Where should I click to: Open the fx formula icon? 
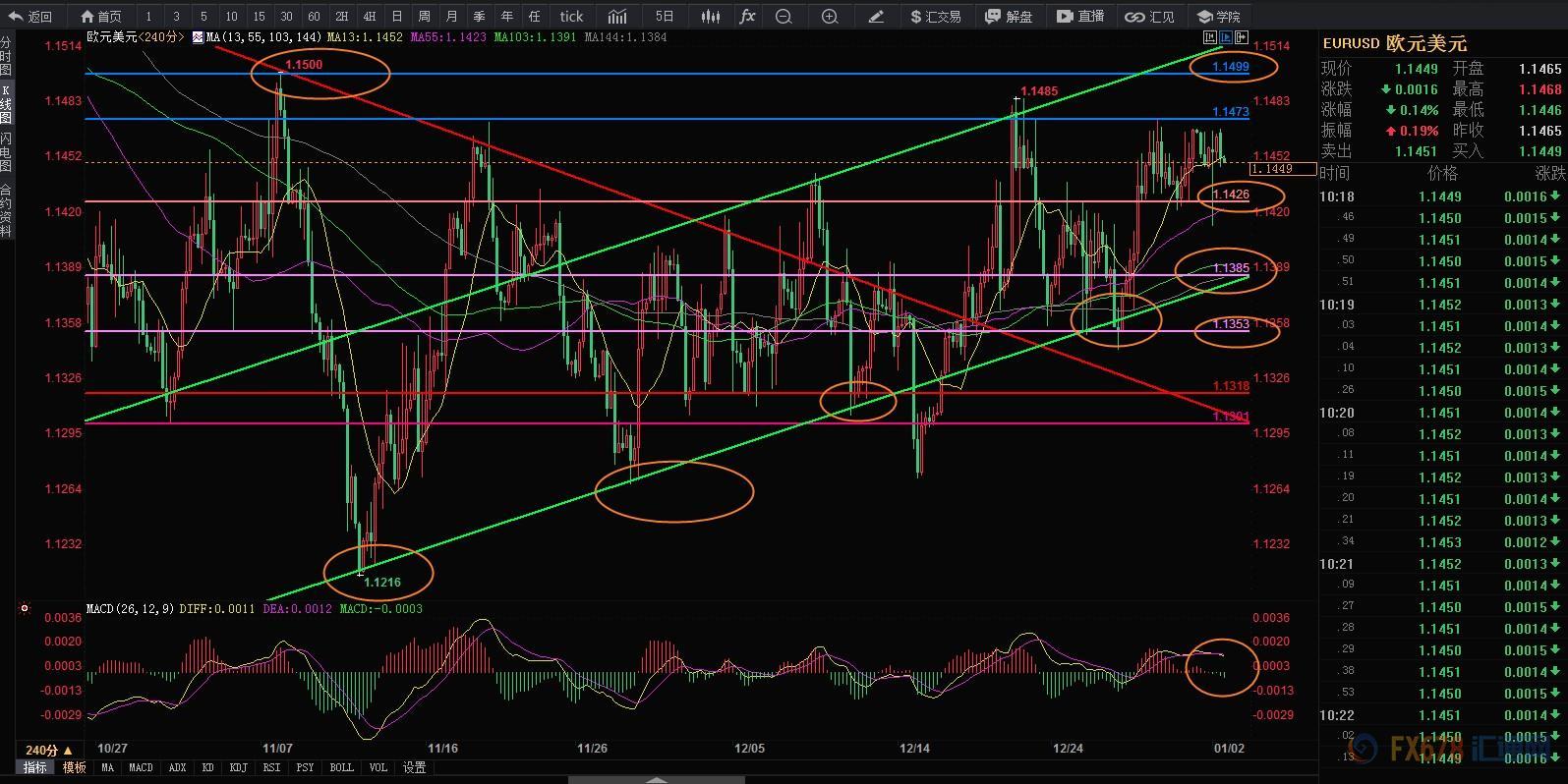pos(747,16)
